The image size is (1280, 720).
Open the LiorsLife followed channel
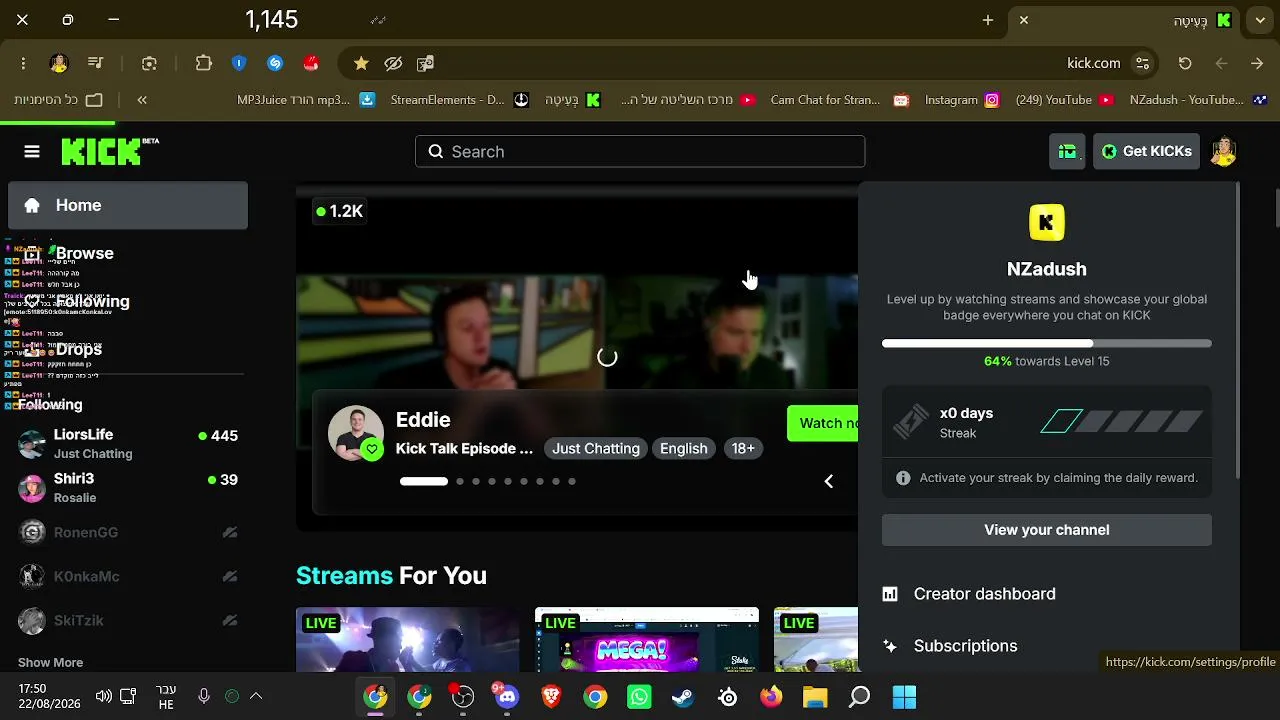pos(128,444)
